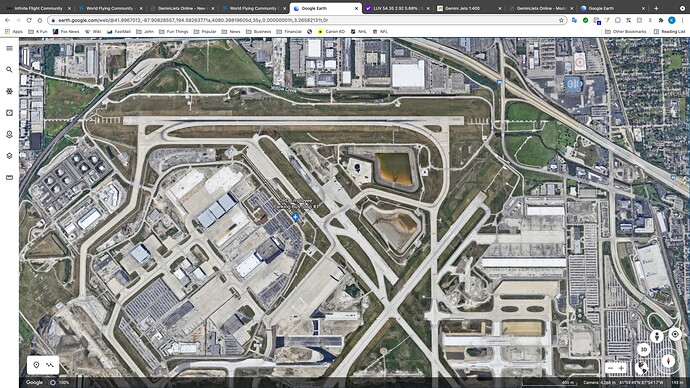Click the globe zoom-out view button

coord(642,367)
